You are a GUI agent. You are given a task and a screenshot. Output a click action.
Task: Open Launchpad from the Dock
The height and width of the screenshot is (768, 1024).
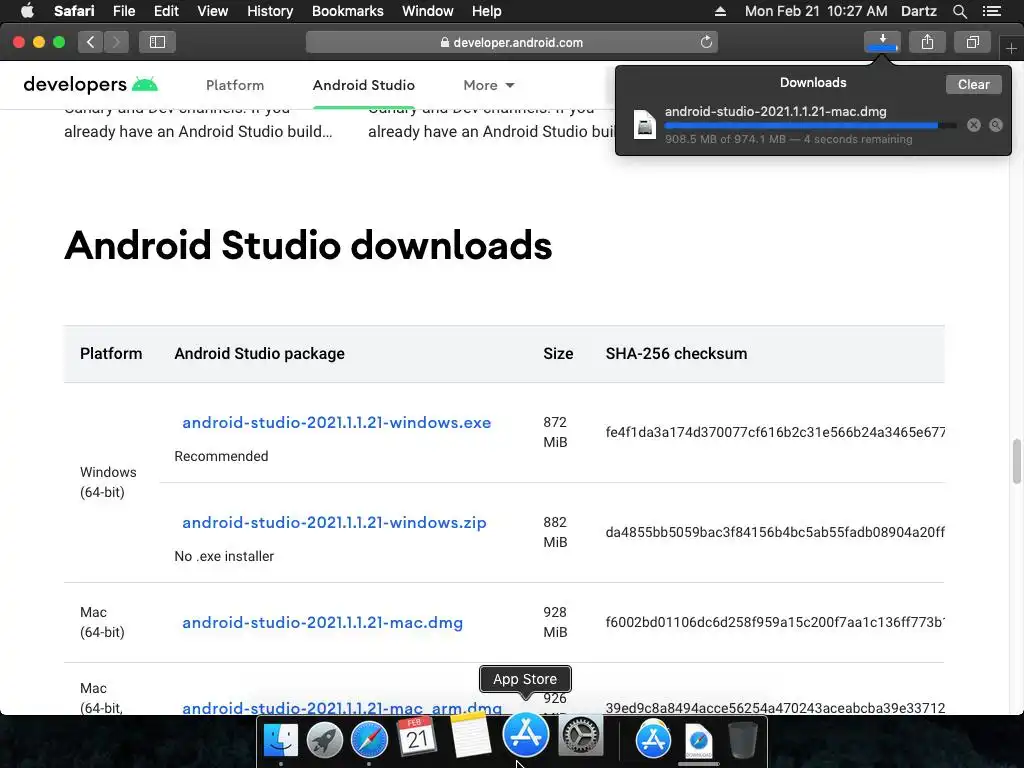325,740
